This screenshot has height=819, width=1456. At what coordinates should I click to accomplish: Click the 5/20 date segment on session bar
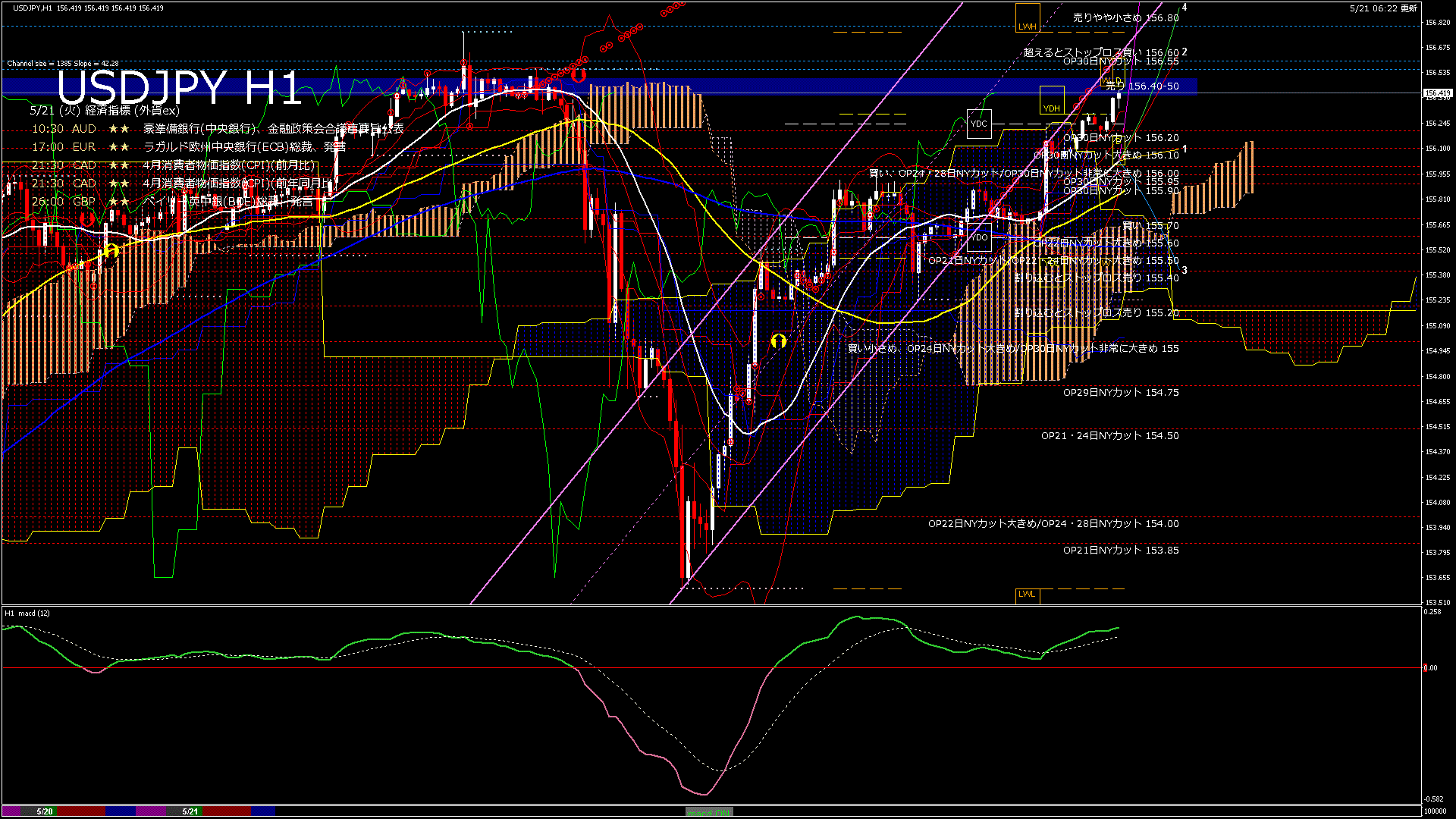[x=45, y=811]
